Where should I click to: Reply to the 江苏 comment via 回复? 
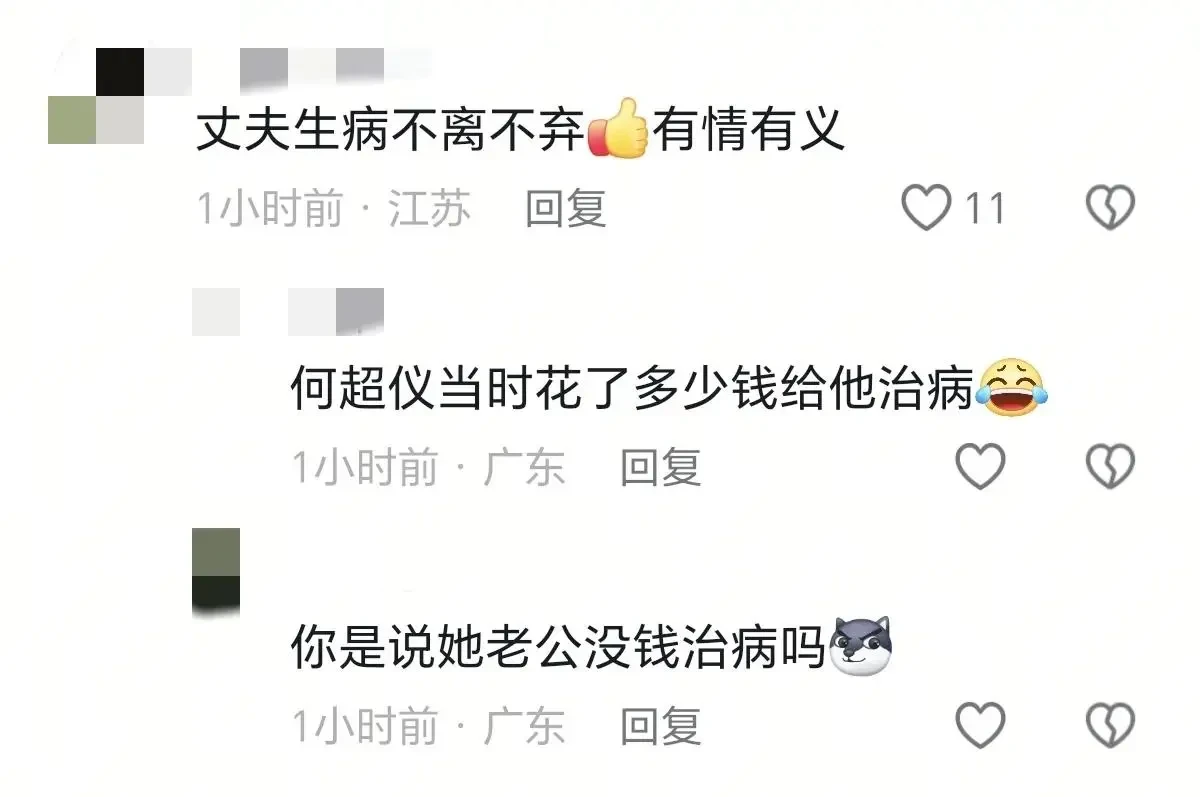click(x=566, y=209)
